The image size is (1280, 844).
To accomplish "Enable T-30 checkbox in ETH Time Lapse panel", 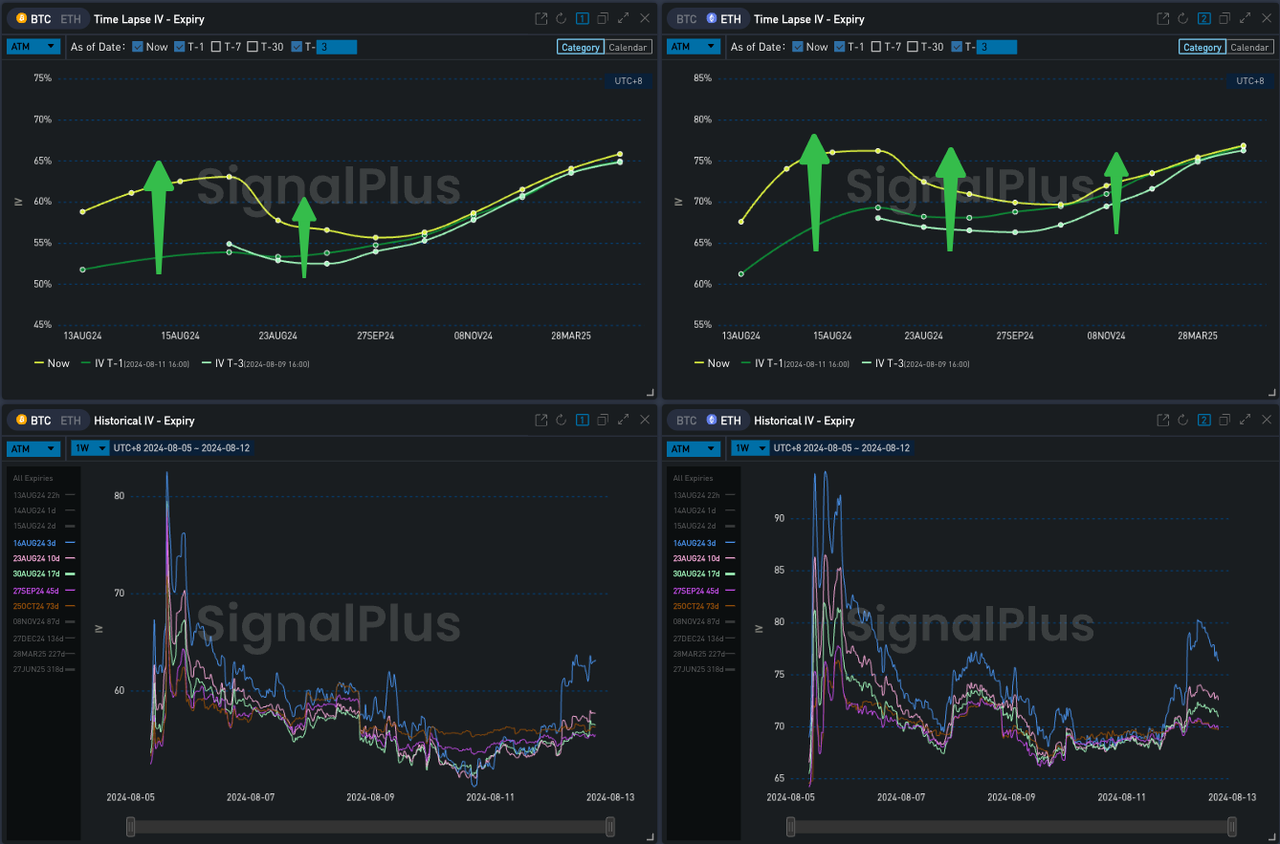I will tap(913, 47).
